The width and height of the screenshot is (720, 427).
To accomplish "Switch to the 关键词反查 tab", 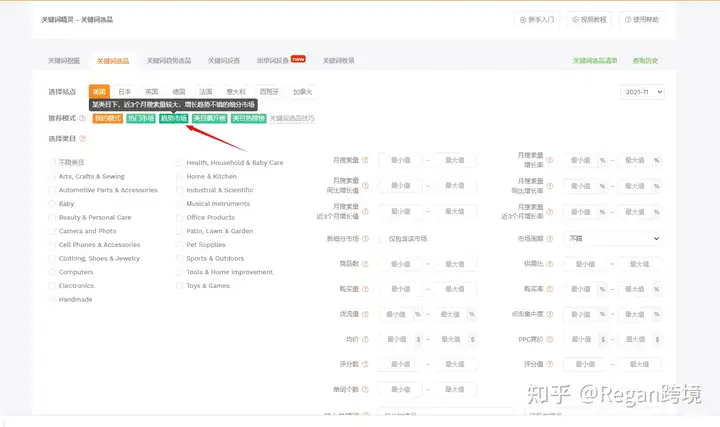I will 224,61.
